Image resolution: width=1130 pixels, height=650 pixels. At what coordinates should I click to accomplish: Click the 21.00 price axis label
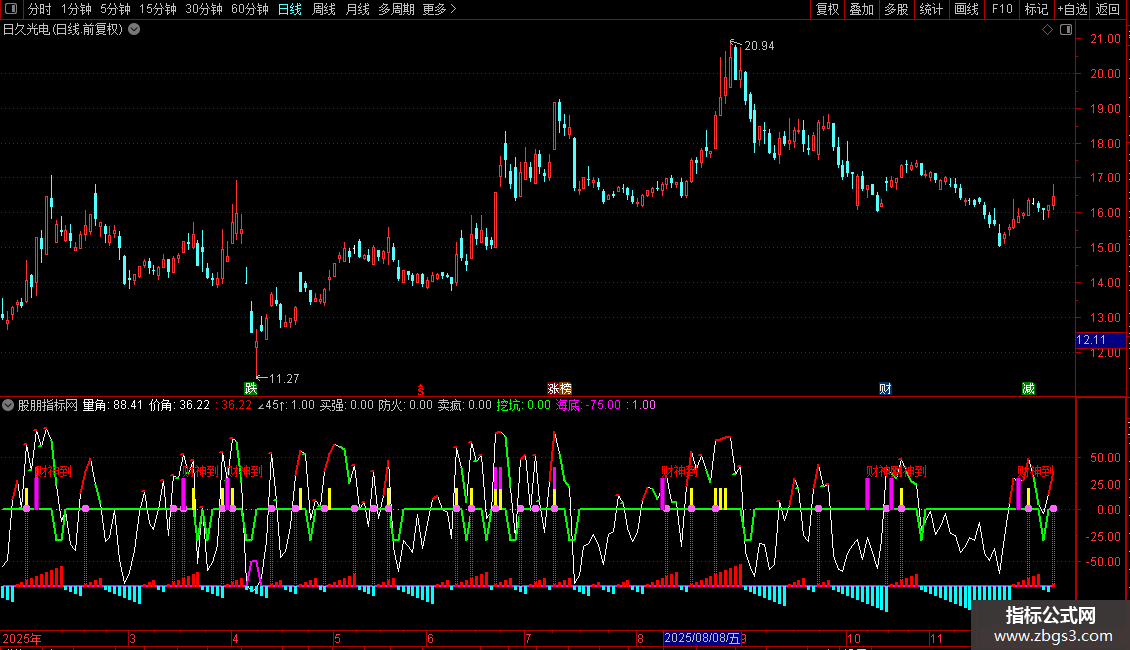[1105, 39]
